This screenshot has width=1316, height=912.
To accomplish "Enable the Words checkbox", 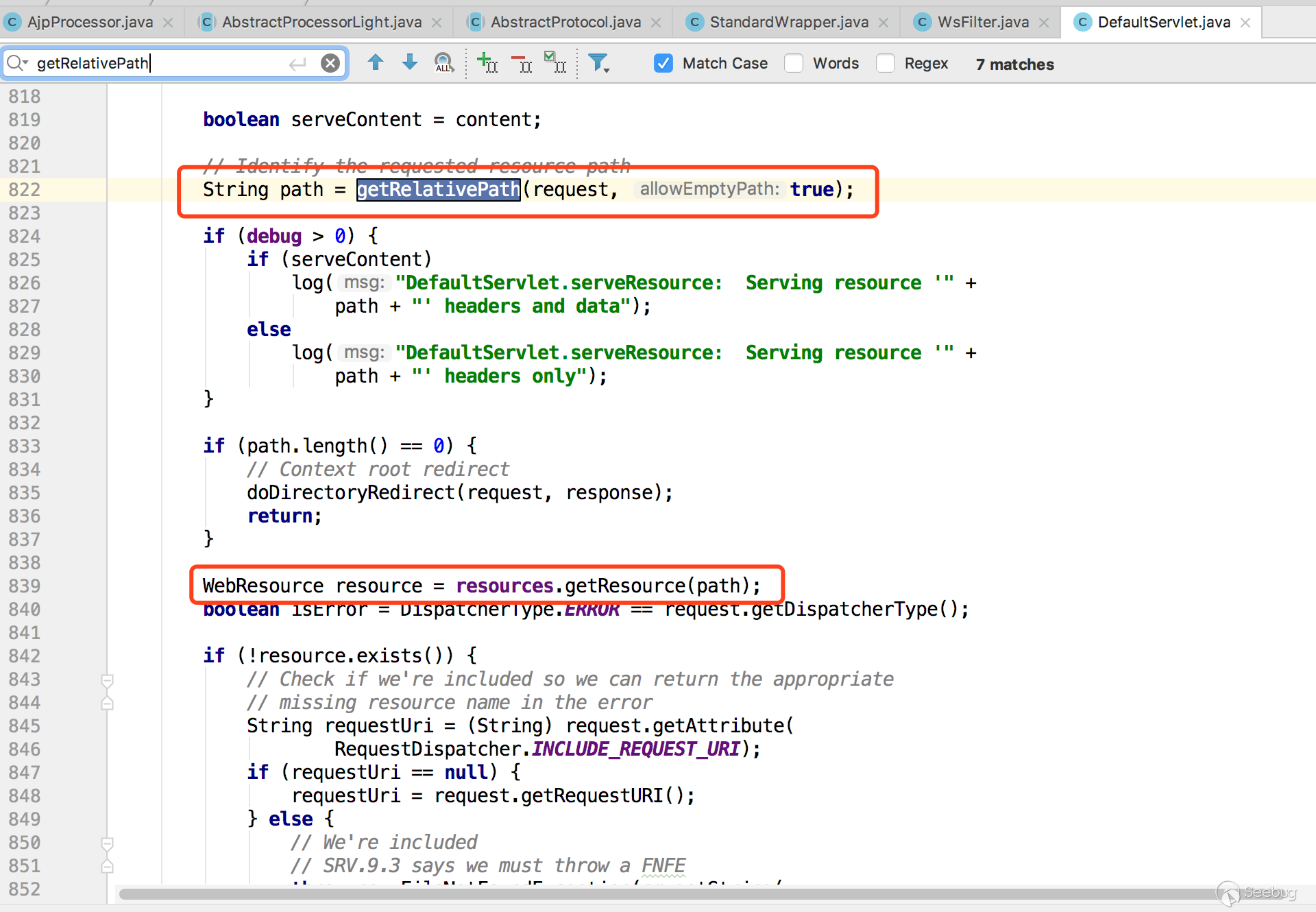I will (x=794, y=63).
